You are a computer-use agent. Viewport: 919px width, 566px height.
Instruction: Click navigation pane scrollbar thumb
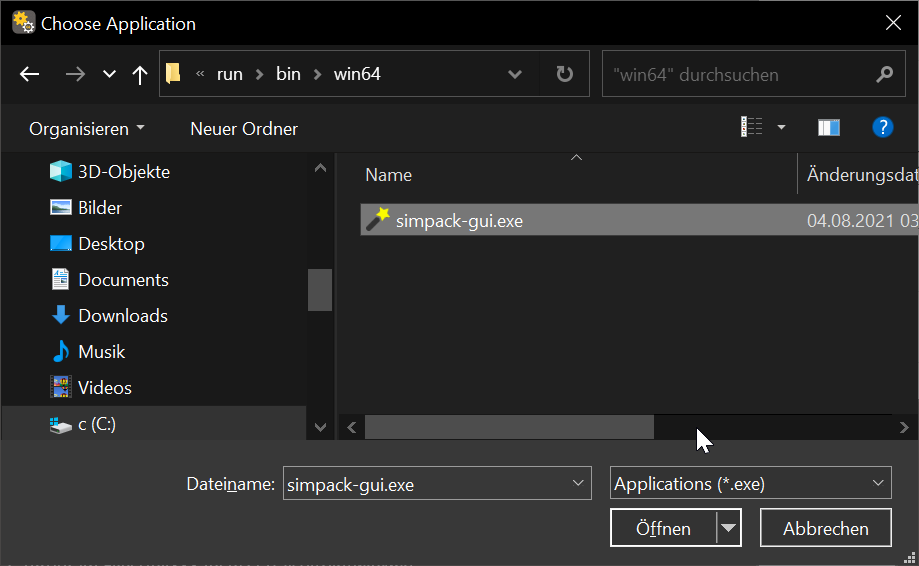(320, 289)
